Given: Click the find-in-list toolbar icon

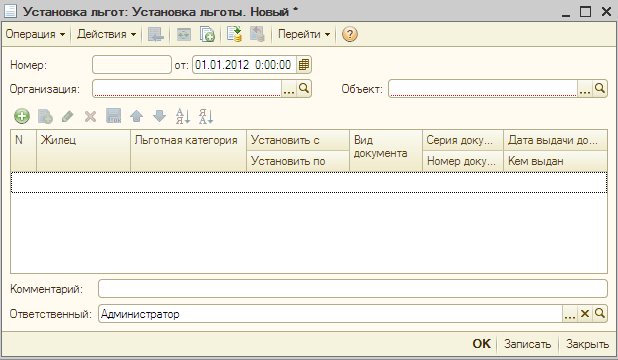Looking at the screenshot, I should point(156,34).
